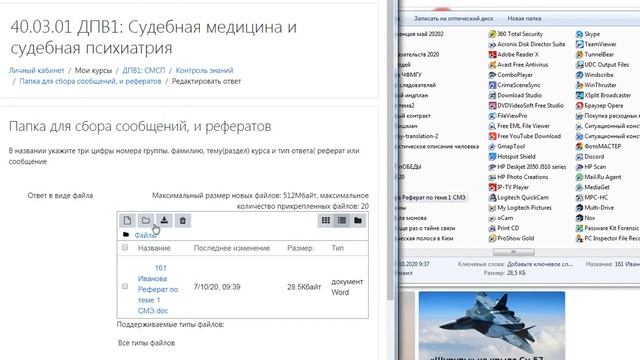Select IP-TV Player shortcut

click(x=509, y=187)
